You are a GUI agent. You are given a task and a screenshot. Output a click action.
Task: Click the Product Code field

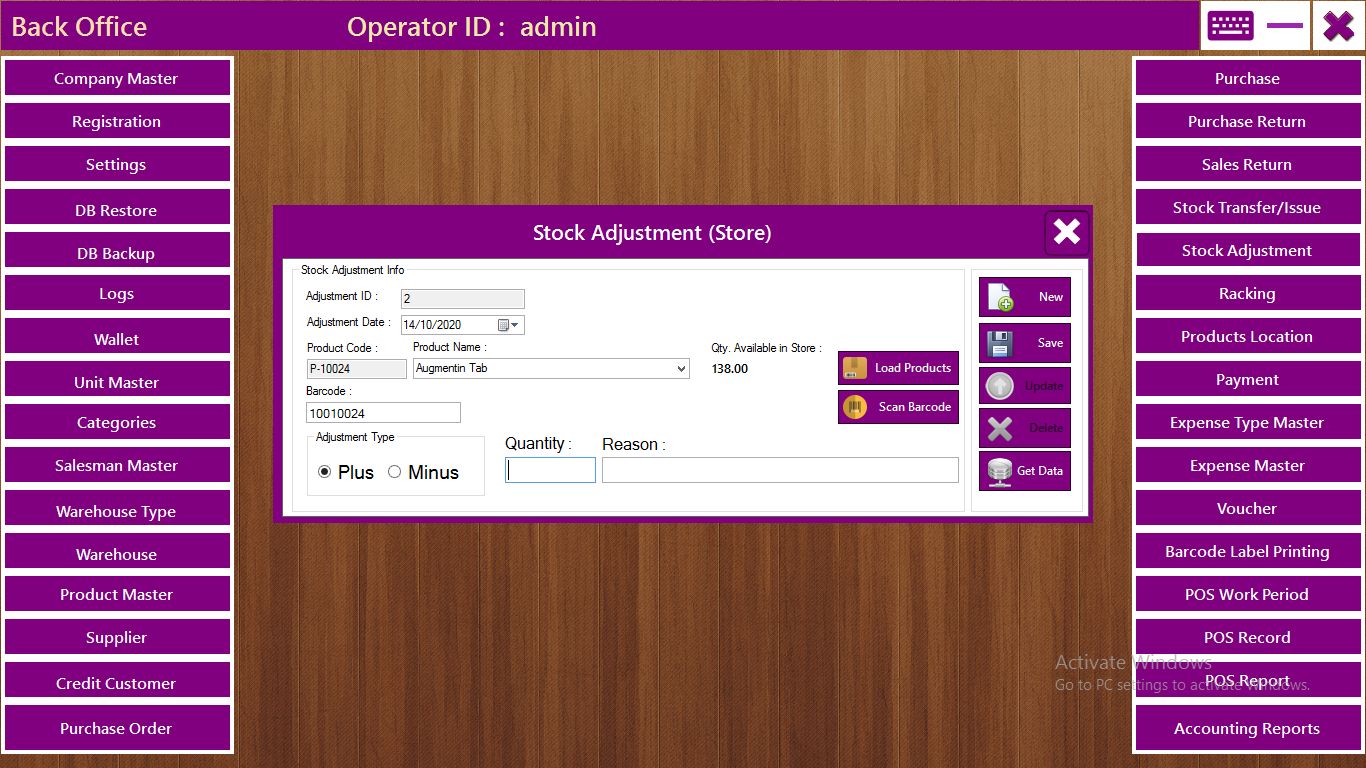point(356,369)
